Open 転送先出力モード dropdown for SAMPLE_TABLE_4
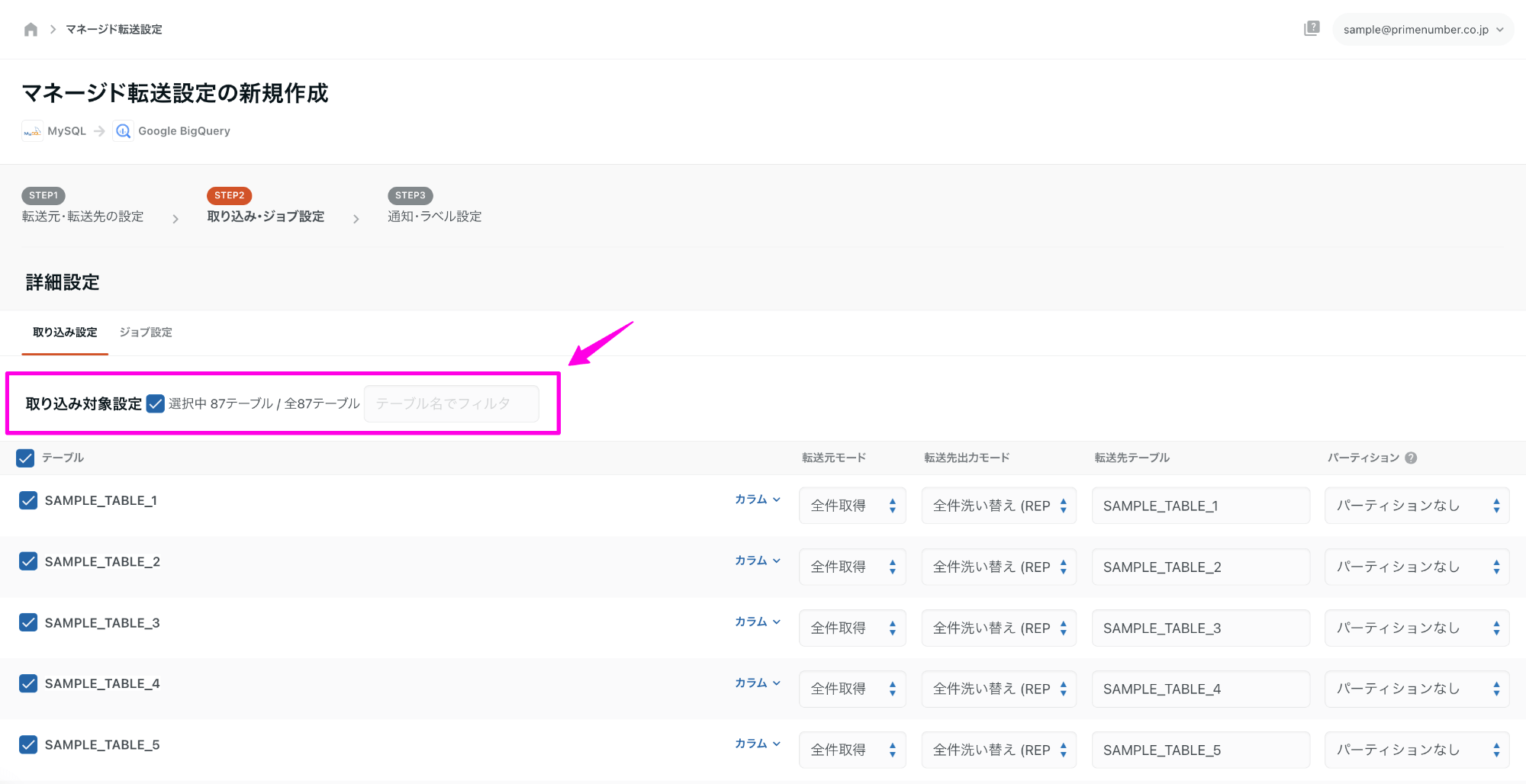Screen dimensions: 1526x784 click(999, 689)
